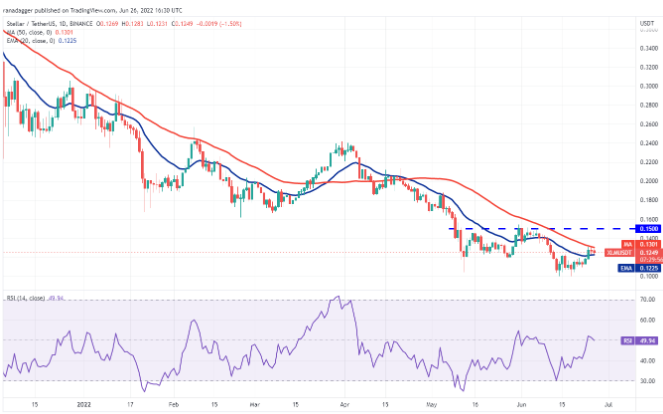Click the 0.1000 price axis label
Viewport: 663px width, 414px height.
tap(649, 276)
